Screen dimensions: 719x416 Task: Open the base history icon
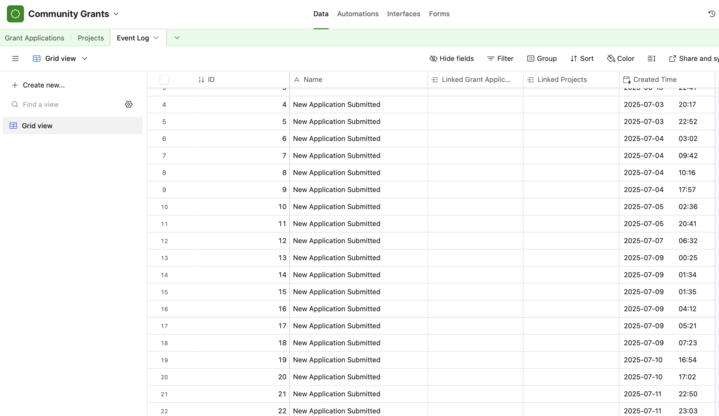712,14
